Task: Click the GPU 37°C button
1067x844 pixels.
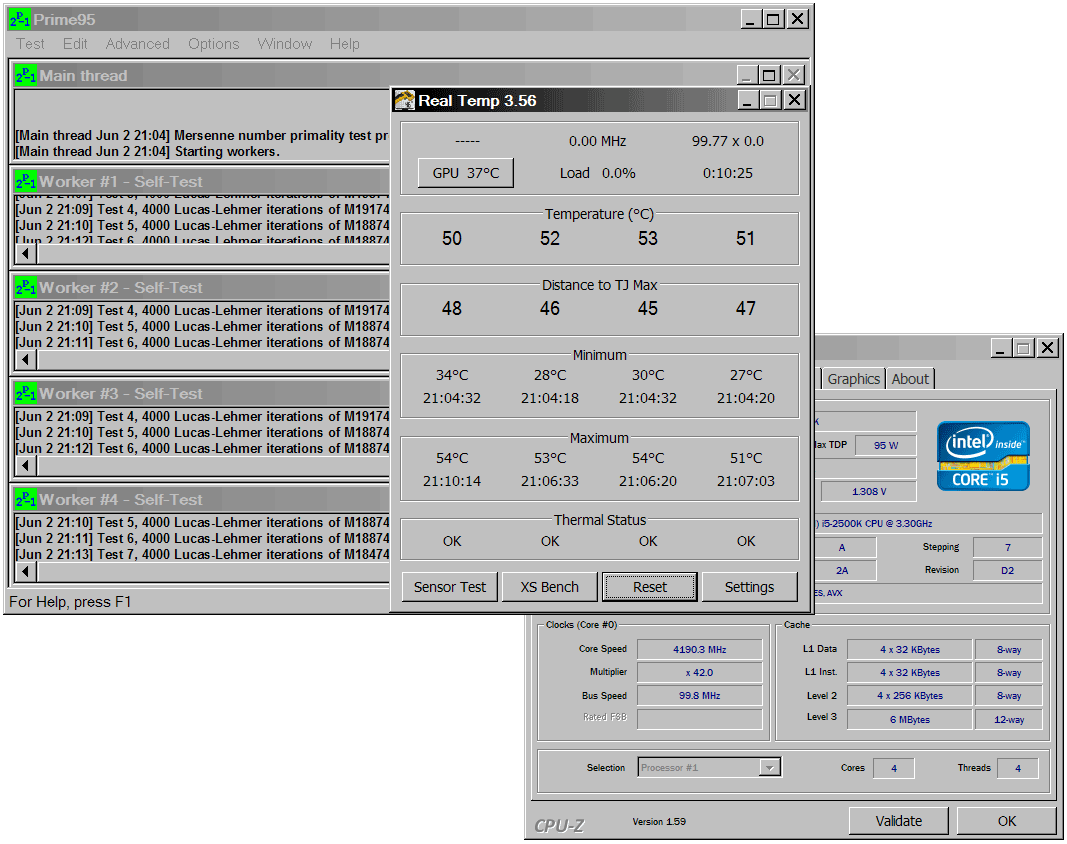Action: coord(465,173)
